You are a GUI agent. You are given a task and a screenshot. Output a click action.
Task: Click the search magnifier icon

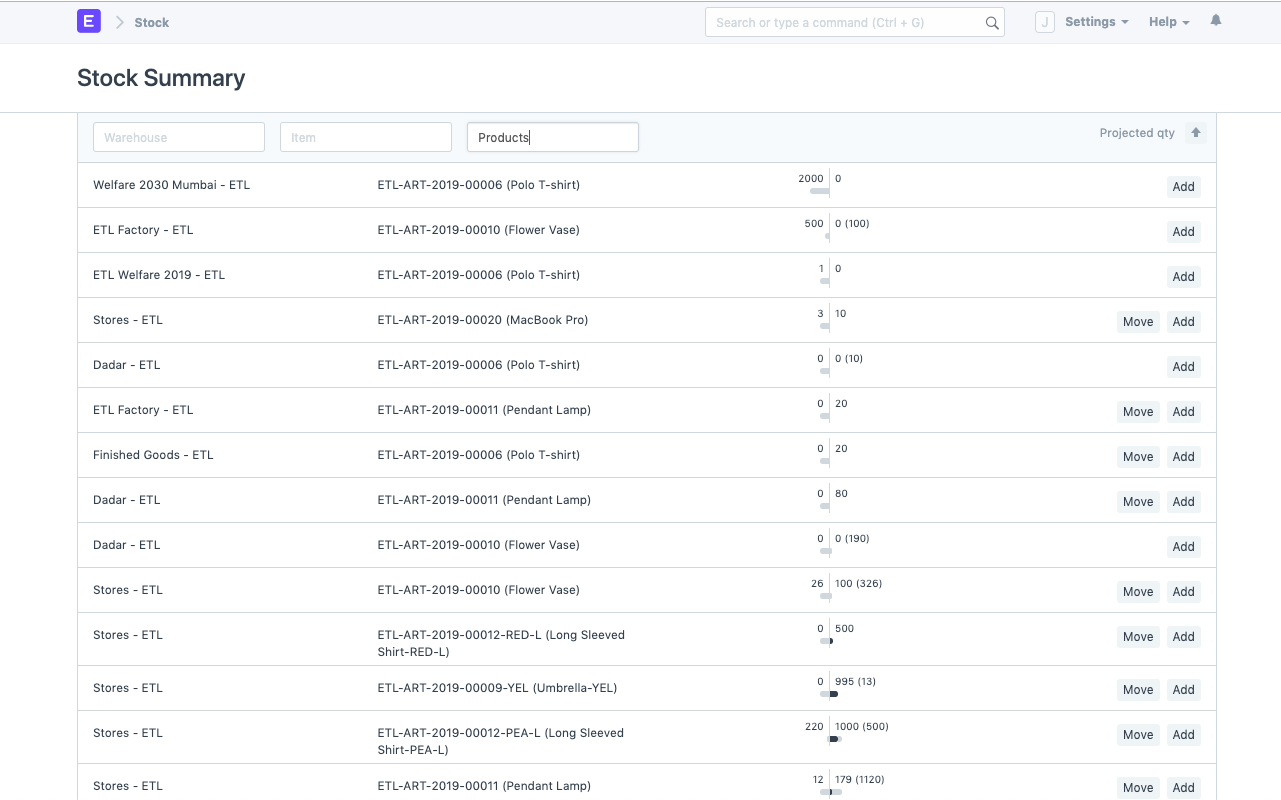point(992,23)
